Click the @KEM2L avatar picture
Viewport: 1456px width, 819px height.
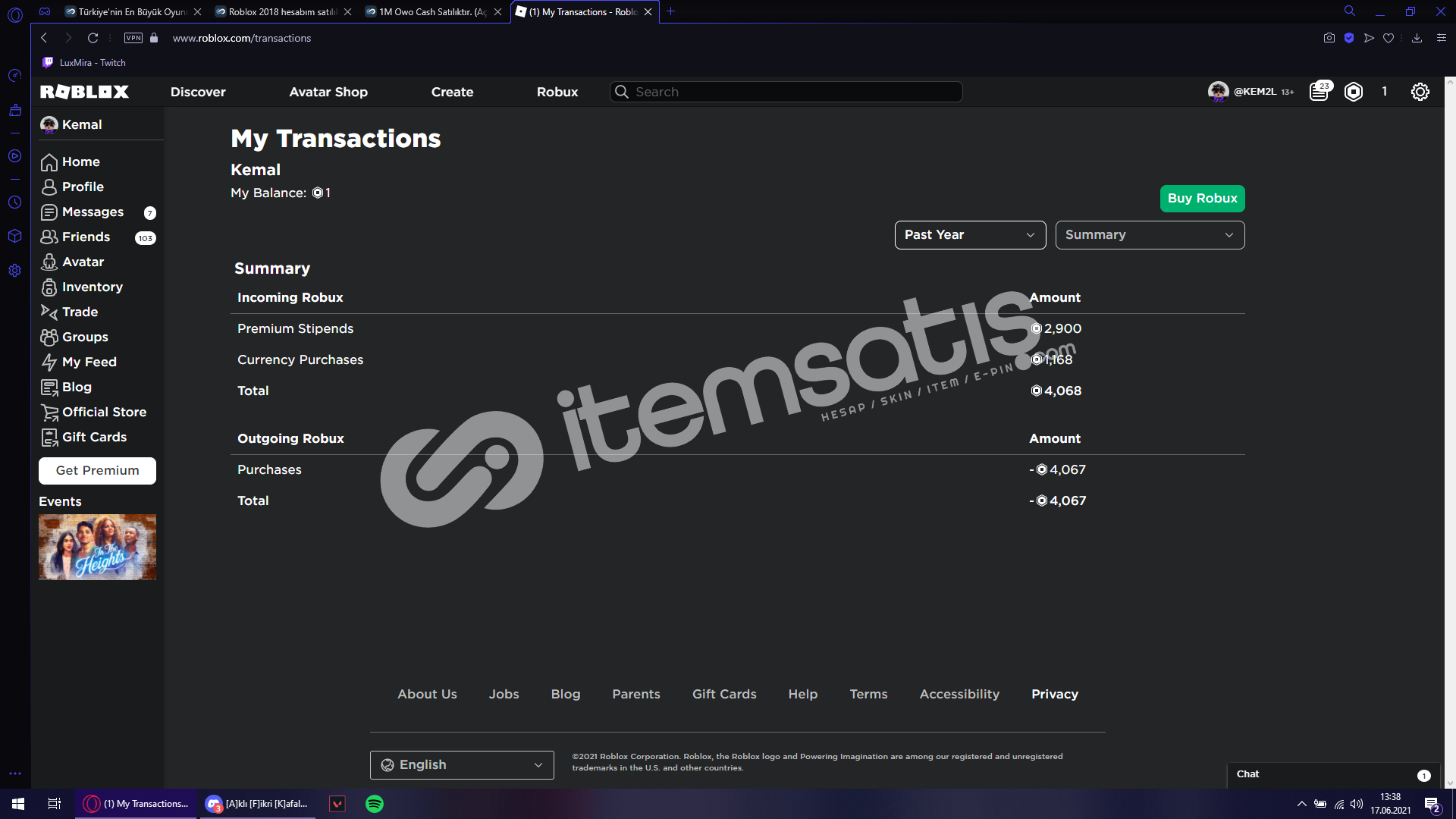pos(1218,92)
